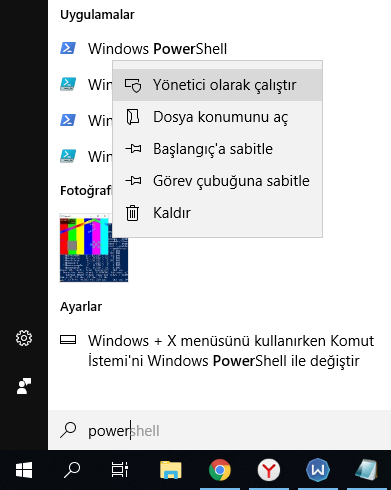The width and height of the screenshot is (391, 490).
Task: Click the pin icon beside Görev çubuğuna sabitle
Action: 133,181
